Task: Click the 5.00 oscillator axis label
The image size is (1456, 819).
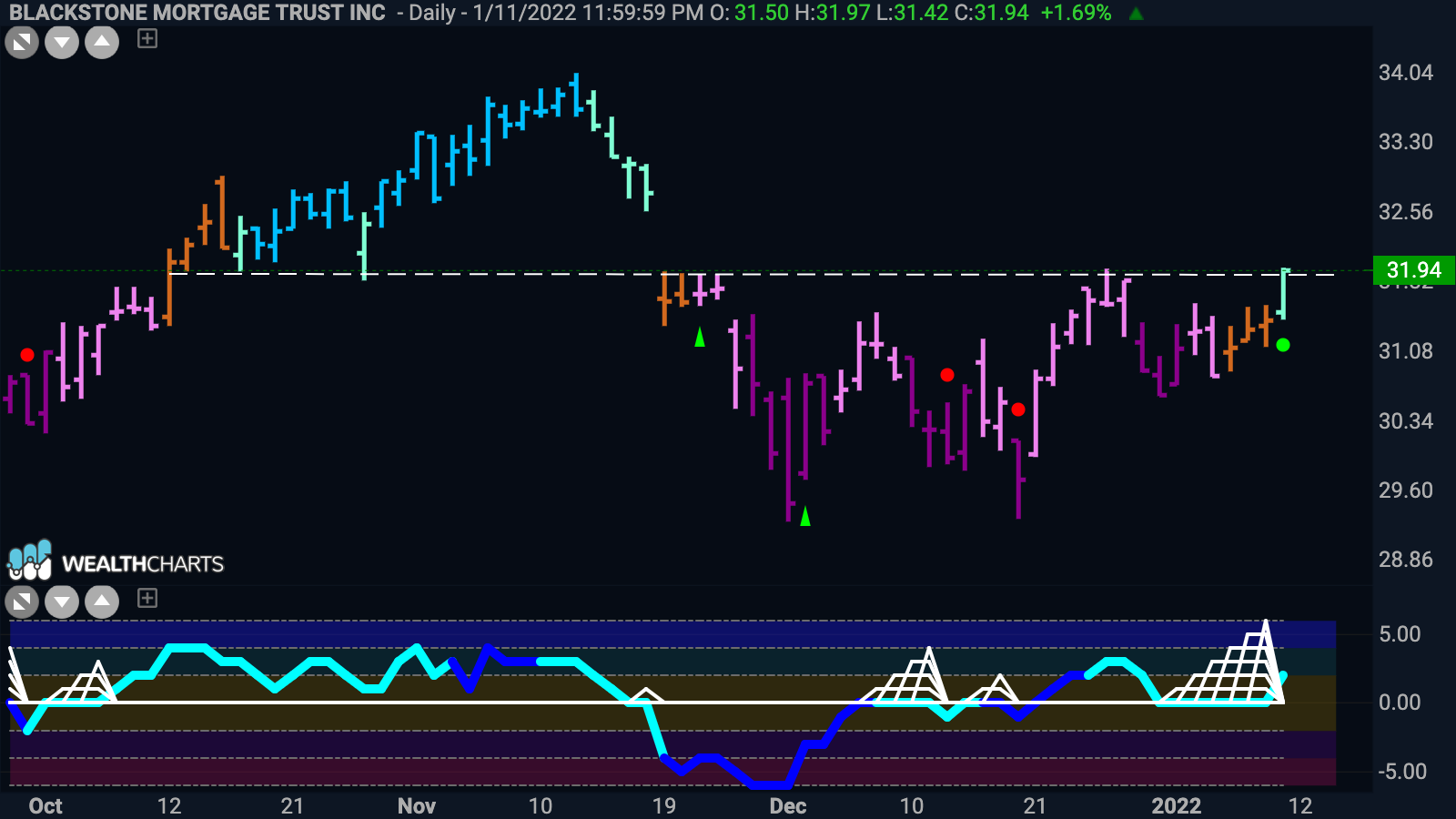Action: coord(1400,634)
